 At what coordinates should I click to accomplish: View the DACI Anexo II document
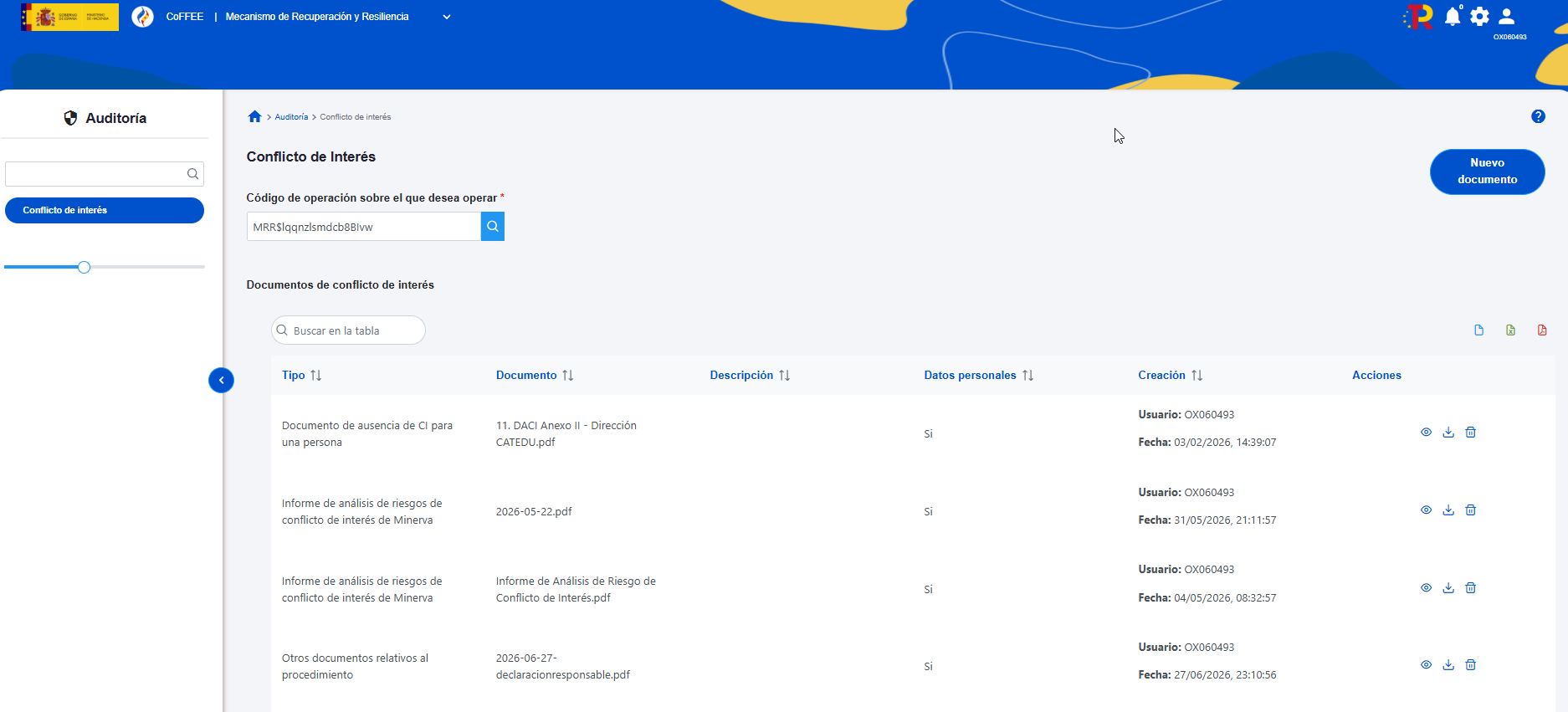coord(1426,433)
